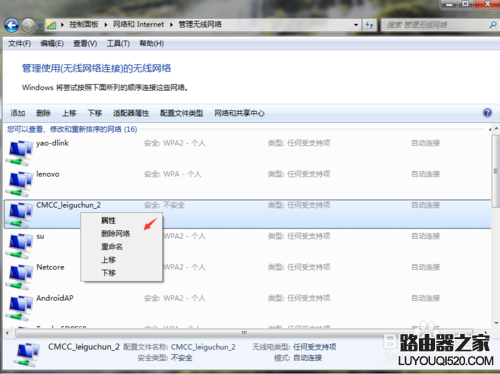500x374 pixels.
Task: Select the su network icon
Action: pyautogui.click(x=19, y=246)
